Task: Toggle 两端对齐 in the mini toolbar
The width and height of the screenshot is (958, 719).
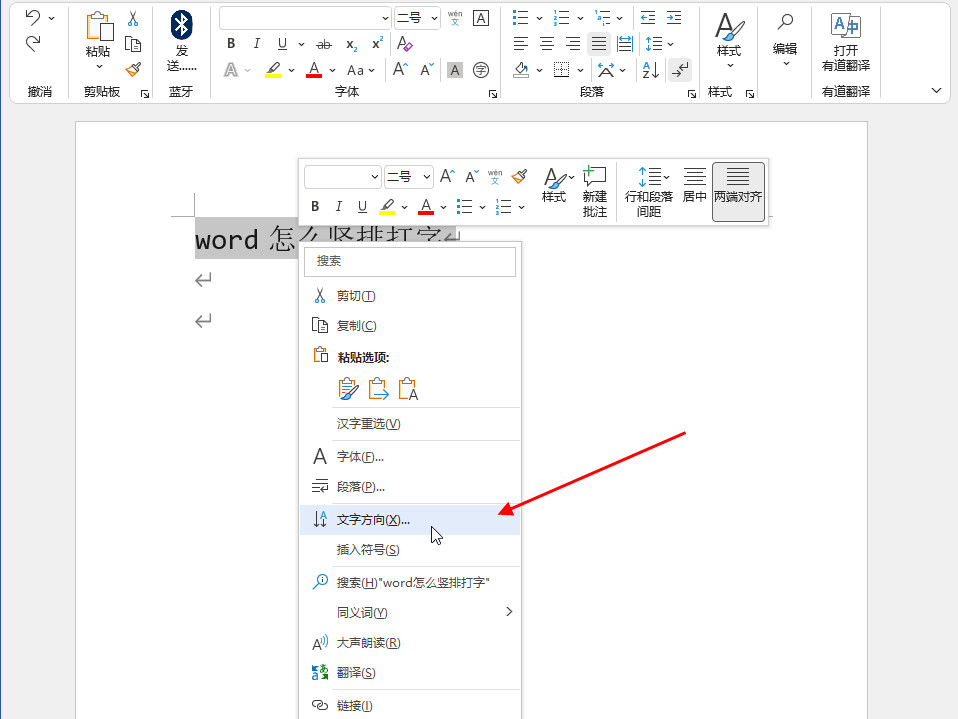Action: pos(738,191)
